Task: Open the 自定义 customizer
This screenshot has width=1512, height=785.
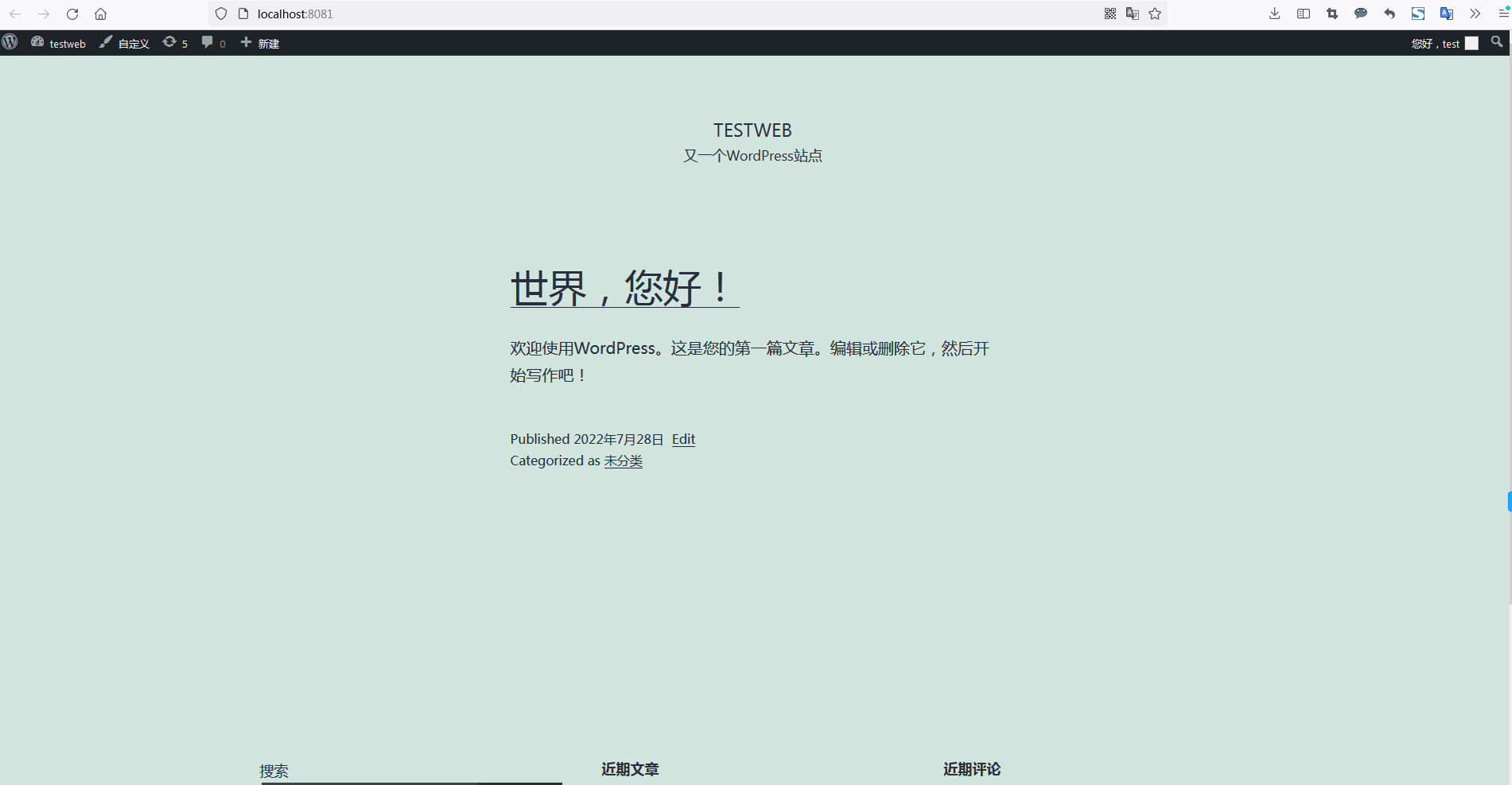Action: tap(124, 43)
